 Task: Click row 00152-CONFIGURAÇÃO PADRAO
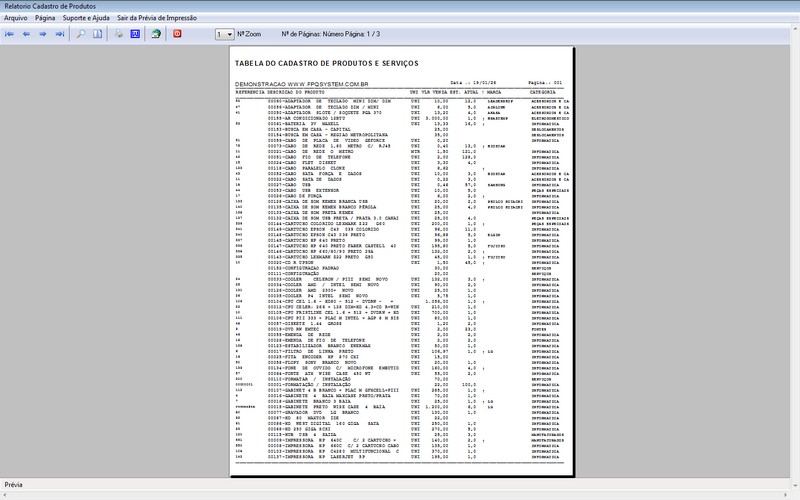tap(402, 268)
